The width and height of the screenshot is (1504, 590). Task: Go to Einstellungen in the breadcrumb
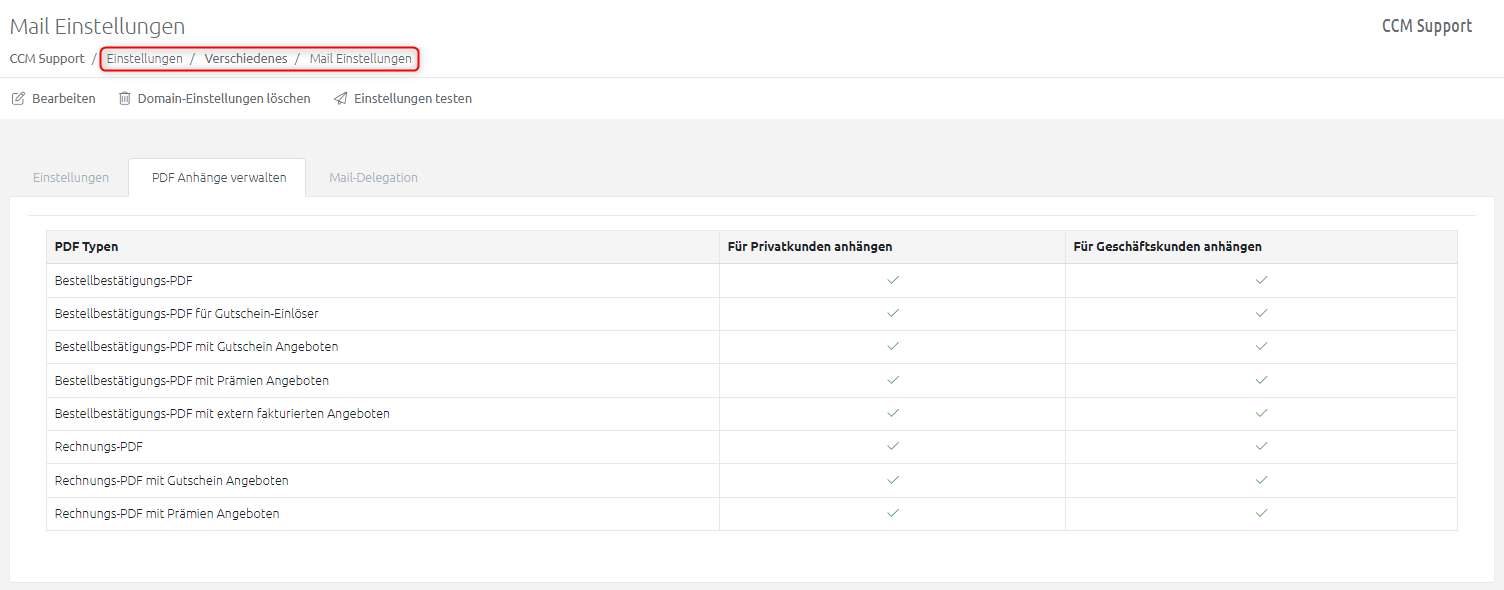pos(145,59)
